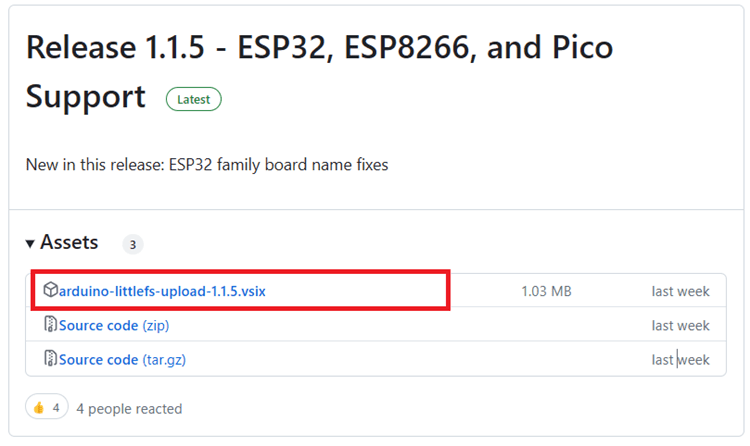Click the "4 people reacted" text

tap(129, 408)
